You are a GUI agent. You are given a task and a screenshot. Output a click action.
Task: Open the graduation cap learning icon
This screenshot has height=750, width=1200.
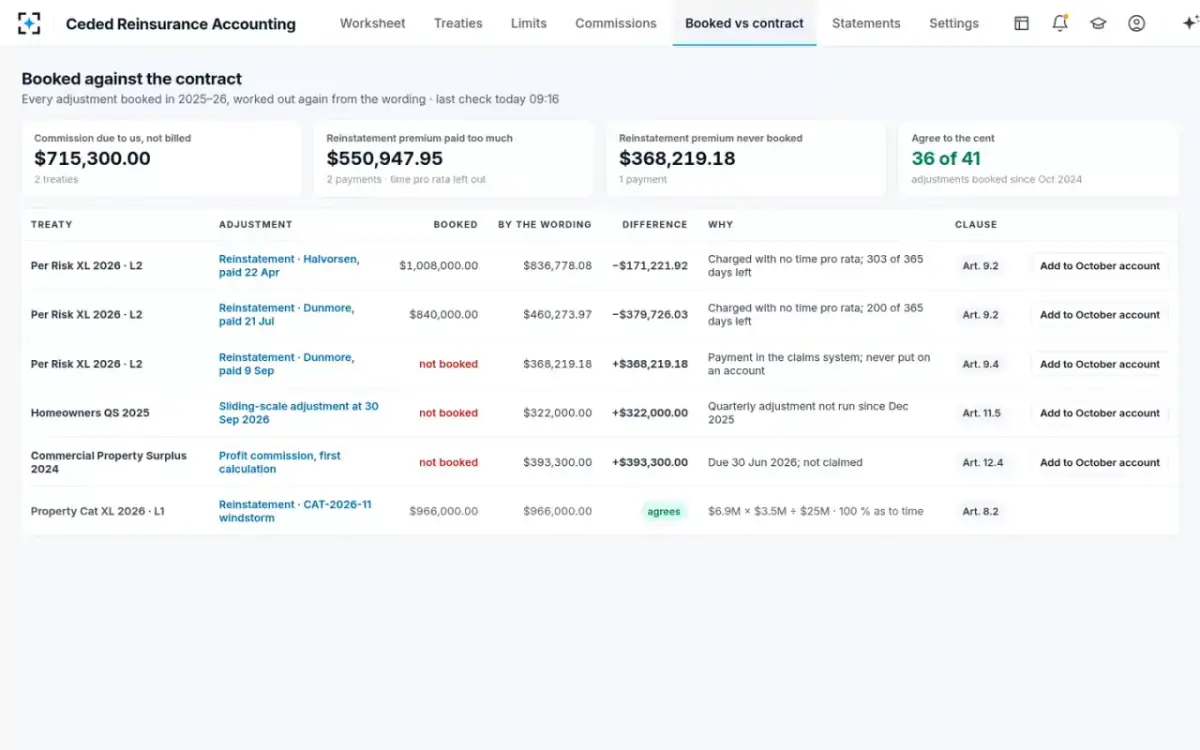click(1098, 23)
